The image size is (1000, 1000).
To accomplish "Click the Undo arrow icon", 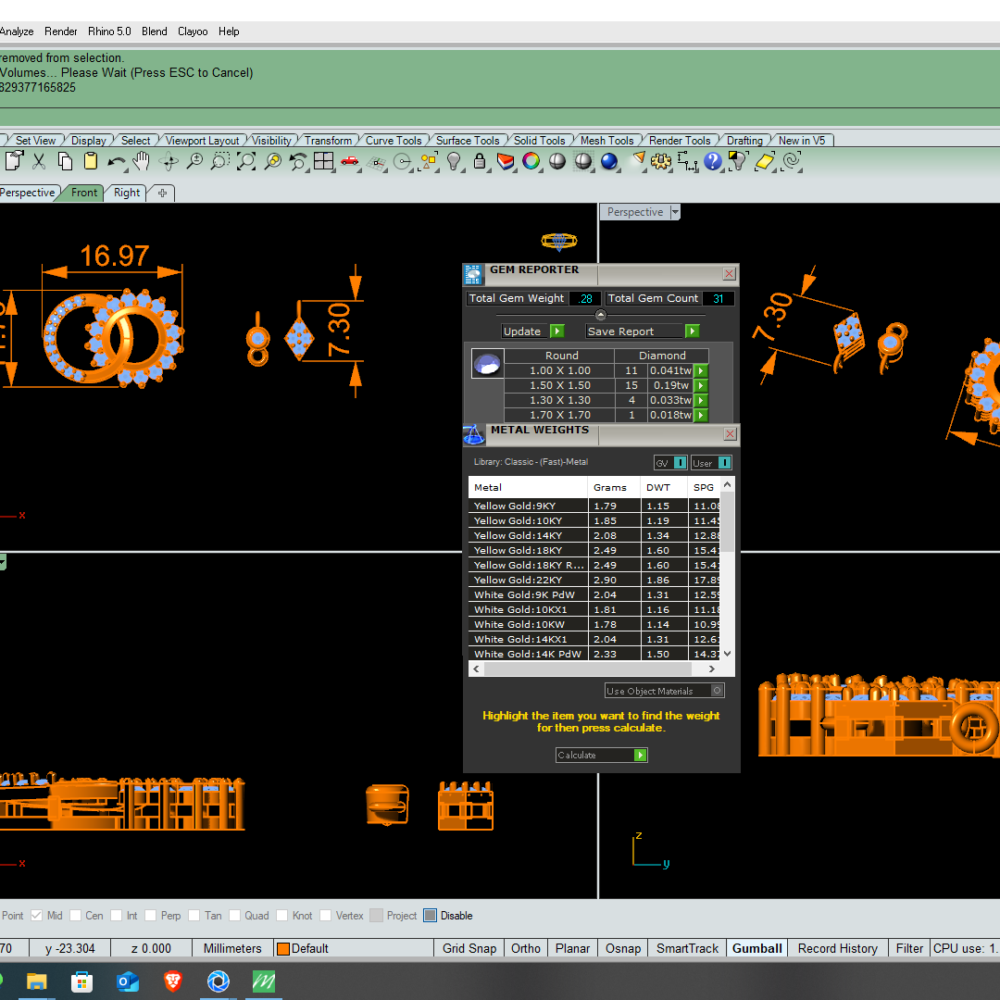I will [116, 162].
